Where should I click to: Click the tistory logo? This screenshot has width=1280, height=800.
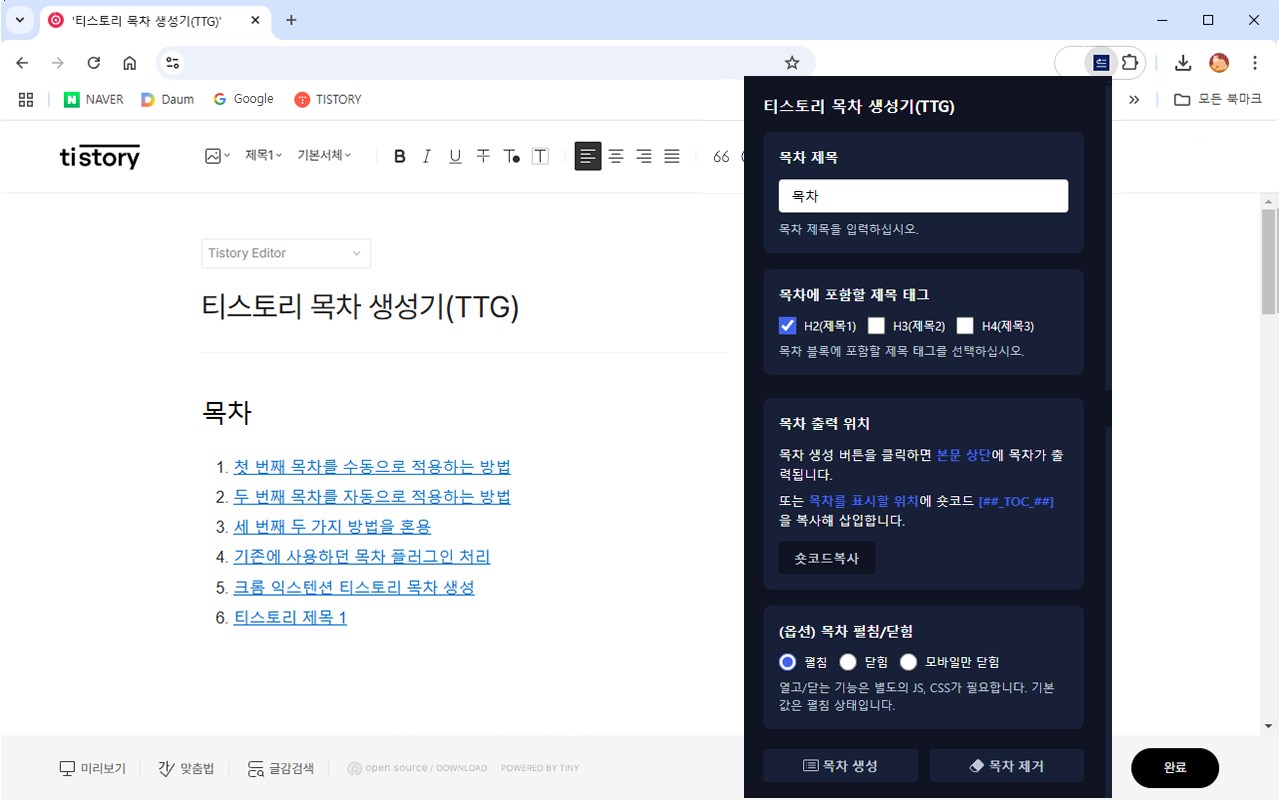[100, 157]
